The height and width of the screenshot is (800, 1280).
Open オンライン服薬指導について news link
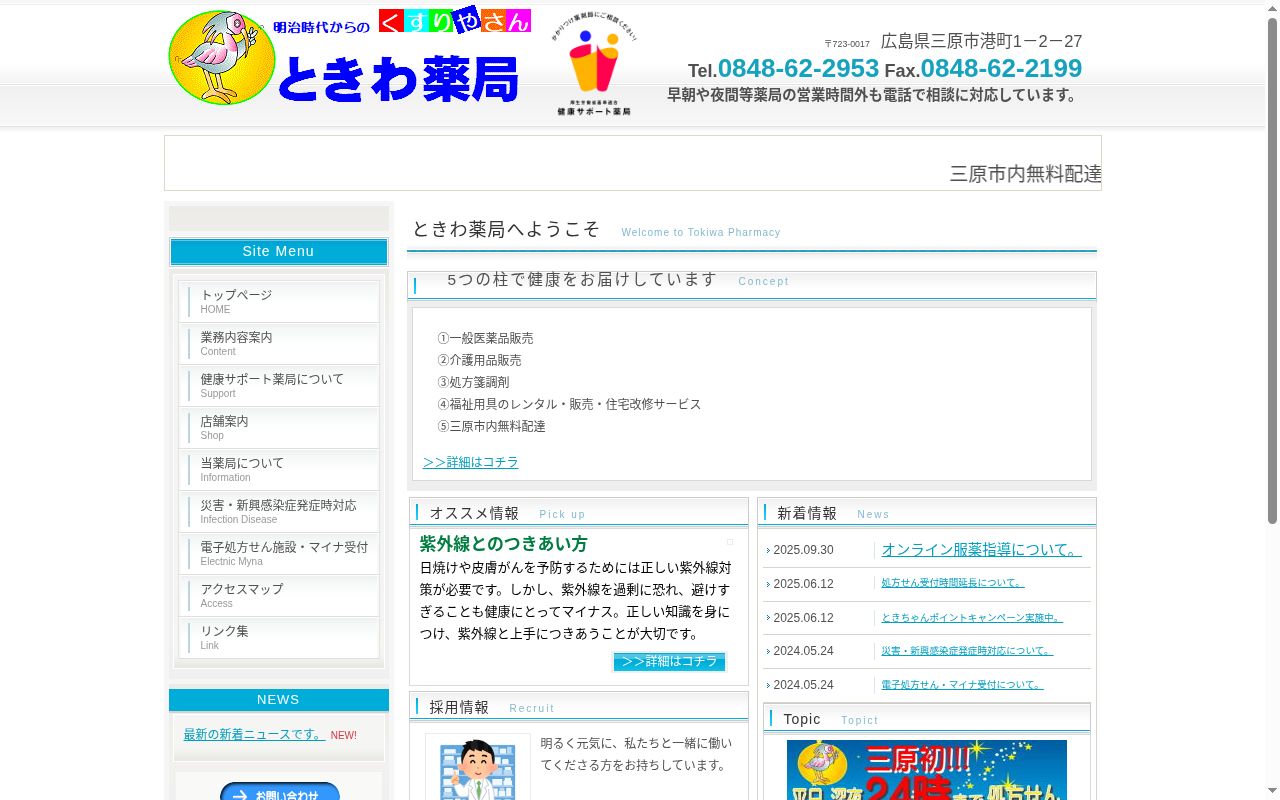coord(982,550)
